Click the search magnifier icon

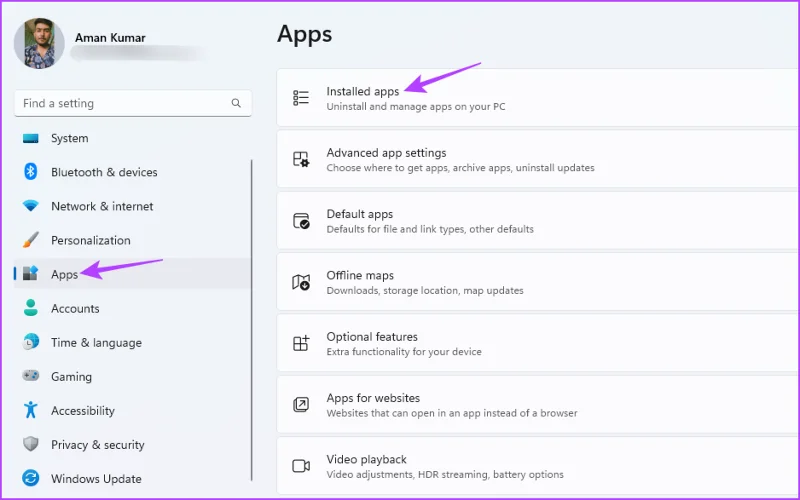[236, 103]
